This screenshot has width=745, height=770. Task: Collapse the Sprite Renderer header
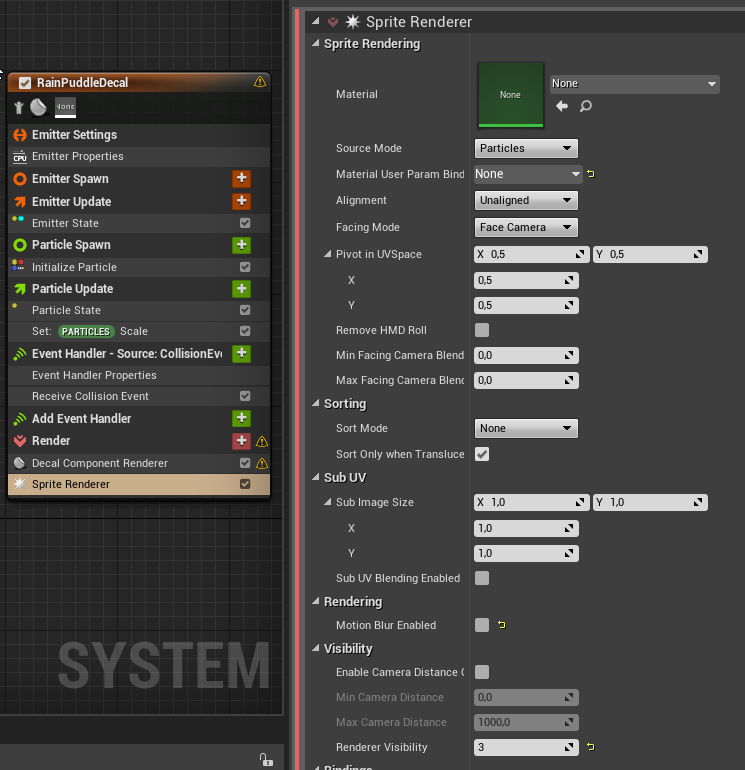(x=316, y=21)
